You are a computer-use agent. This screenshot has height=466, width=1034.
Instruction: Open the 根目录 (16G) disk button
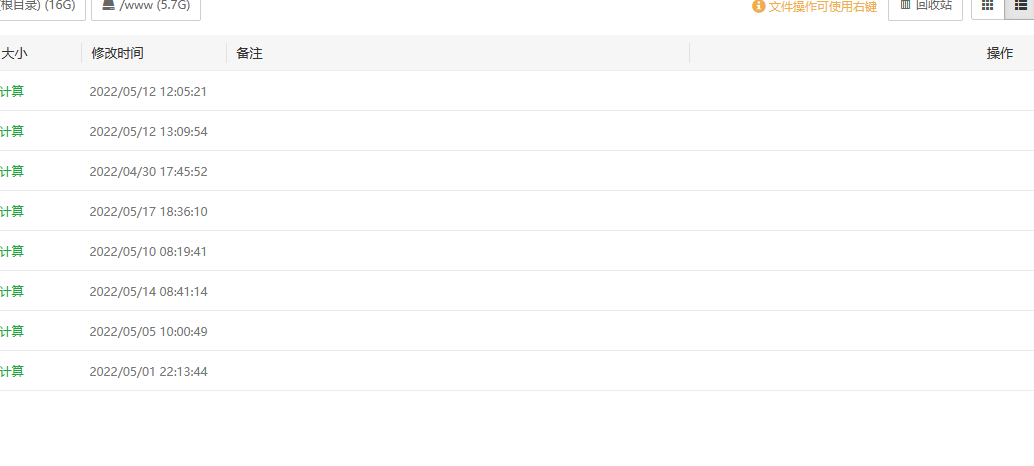[41, 7]
